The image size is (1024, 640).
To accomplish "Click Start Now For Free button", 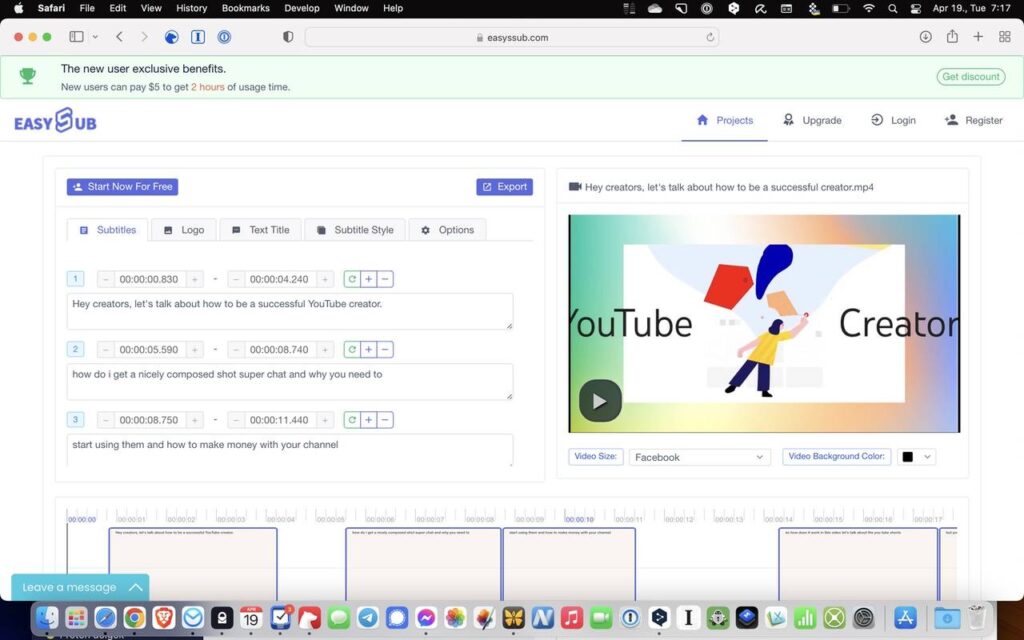I will 122,187.
